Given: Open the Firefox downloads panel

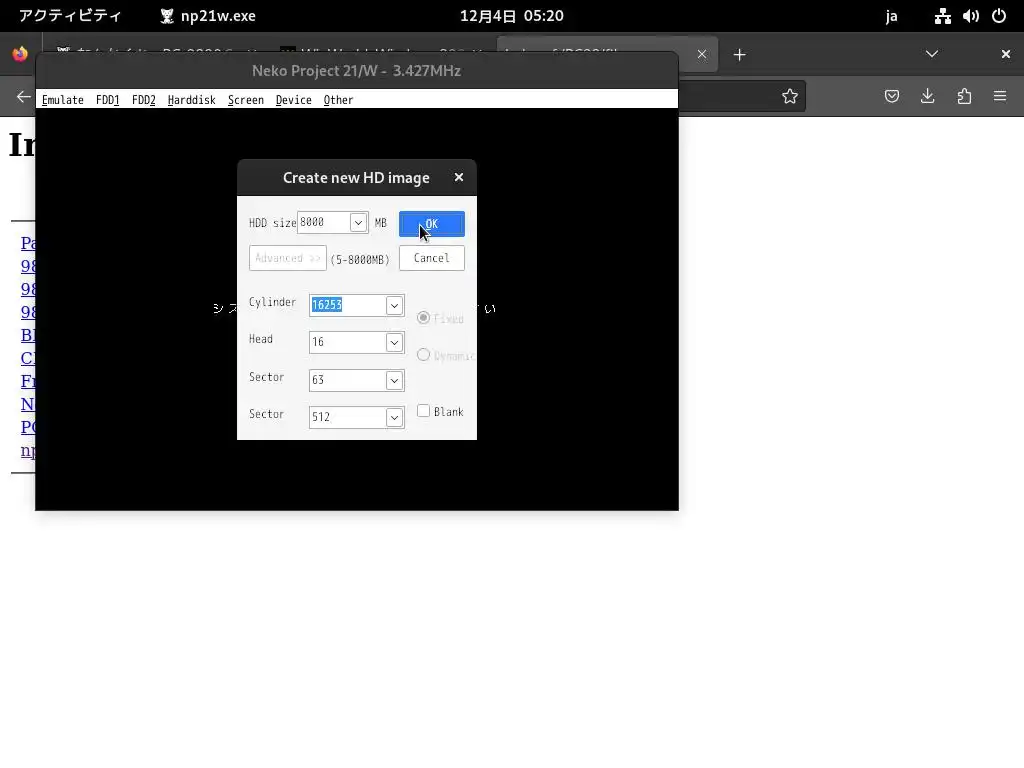Looking at the screenshot, I should click(927, 97).
